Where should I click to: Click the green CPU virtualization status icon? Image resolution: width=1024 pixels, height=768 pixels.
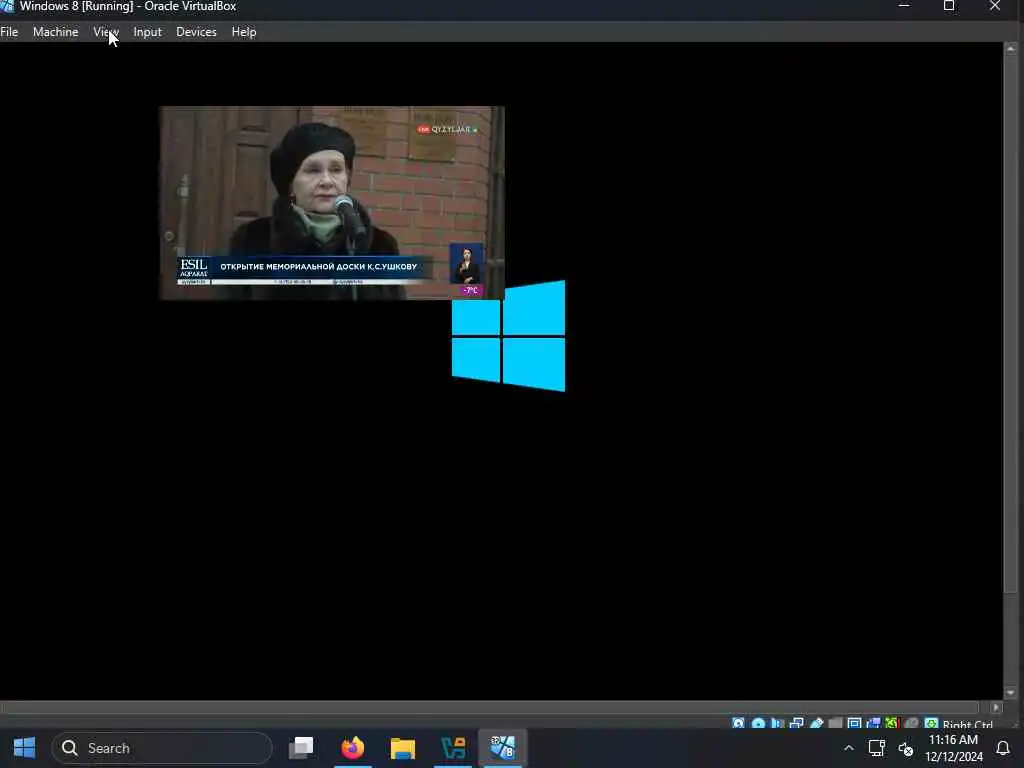(x=891, y=723)
